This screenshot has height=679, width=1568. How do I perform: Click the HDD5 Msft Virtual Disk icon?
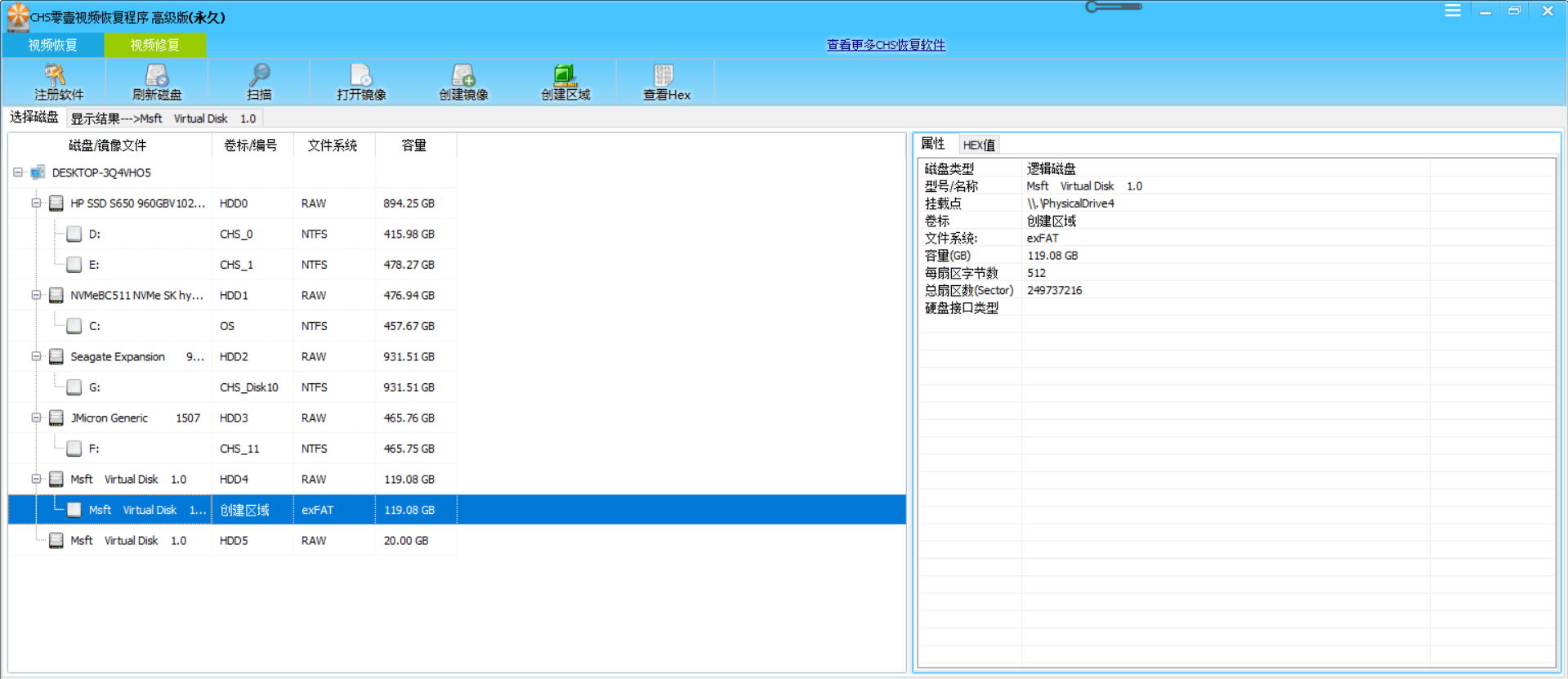(56, 540)
